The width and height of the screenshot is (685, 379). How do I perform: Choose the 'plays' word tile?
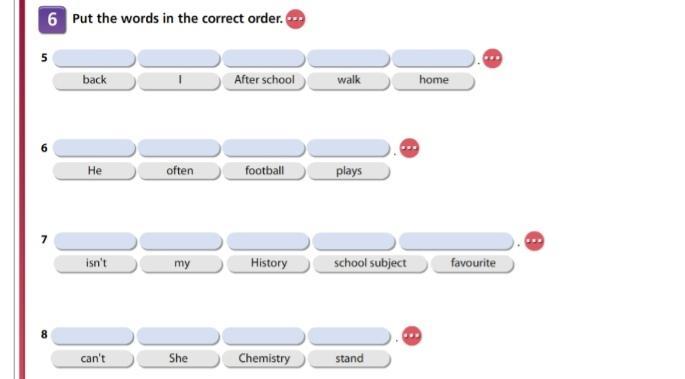(349, 171)
